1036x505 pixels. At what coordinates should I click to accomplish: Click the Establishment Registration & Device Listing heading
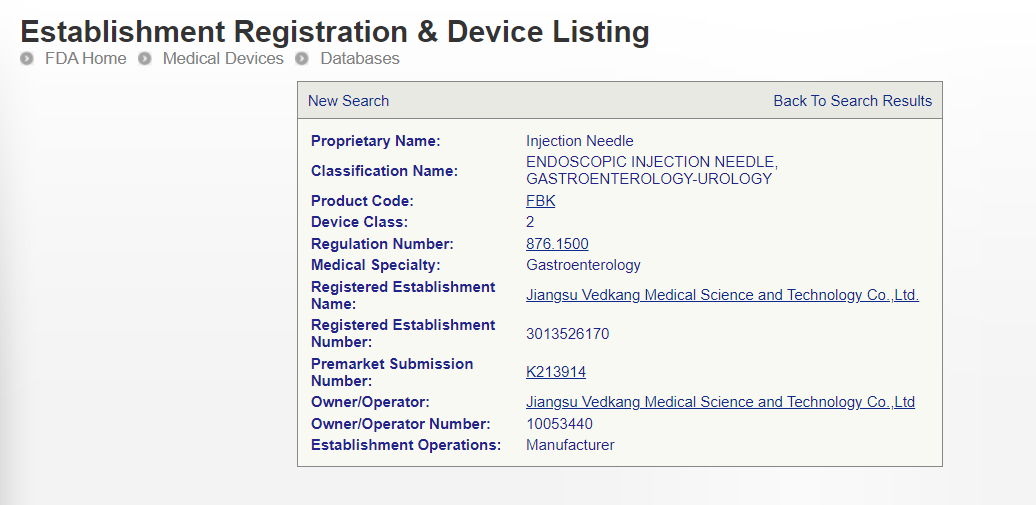point(335,31)
